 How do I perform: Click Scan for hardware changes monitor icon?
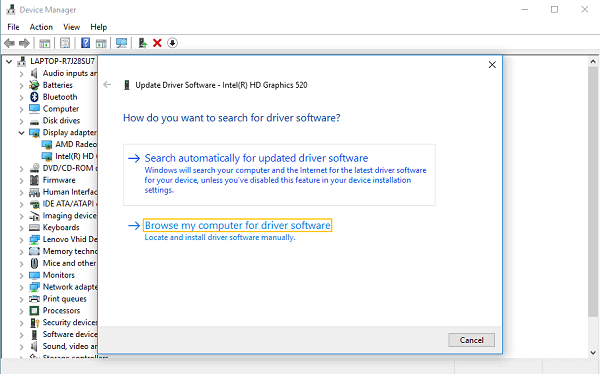pyautogui.click(x=122, y=43)
